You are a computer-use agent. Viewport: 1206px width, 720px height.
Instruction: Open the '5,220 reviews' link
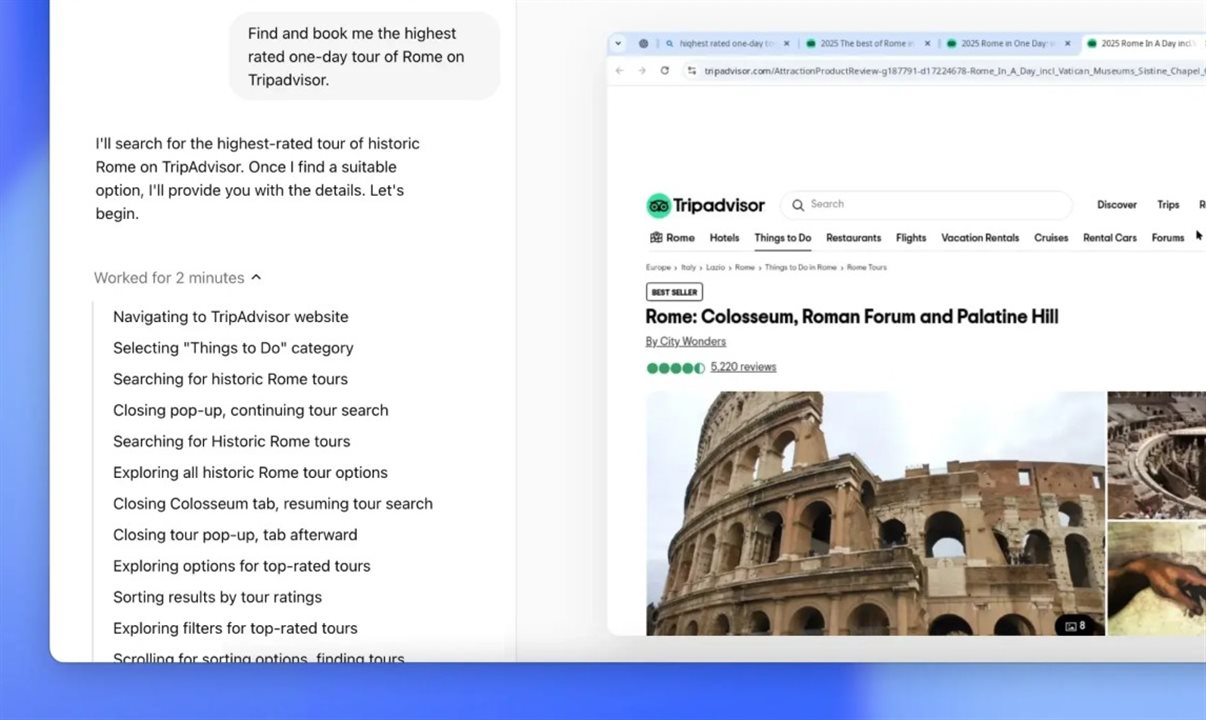(743, 367)
